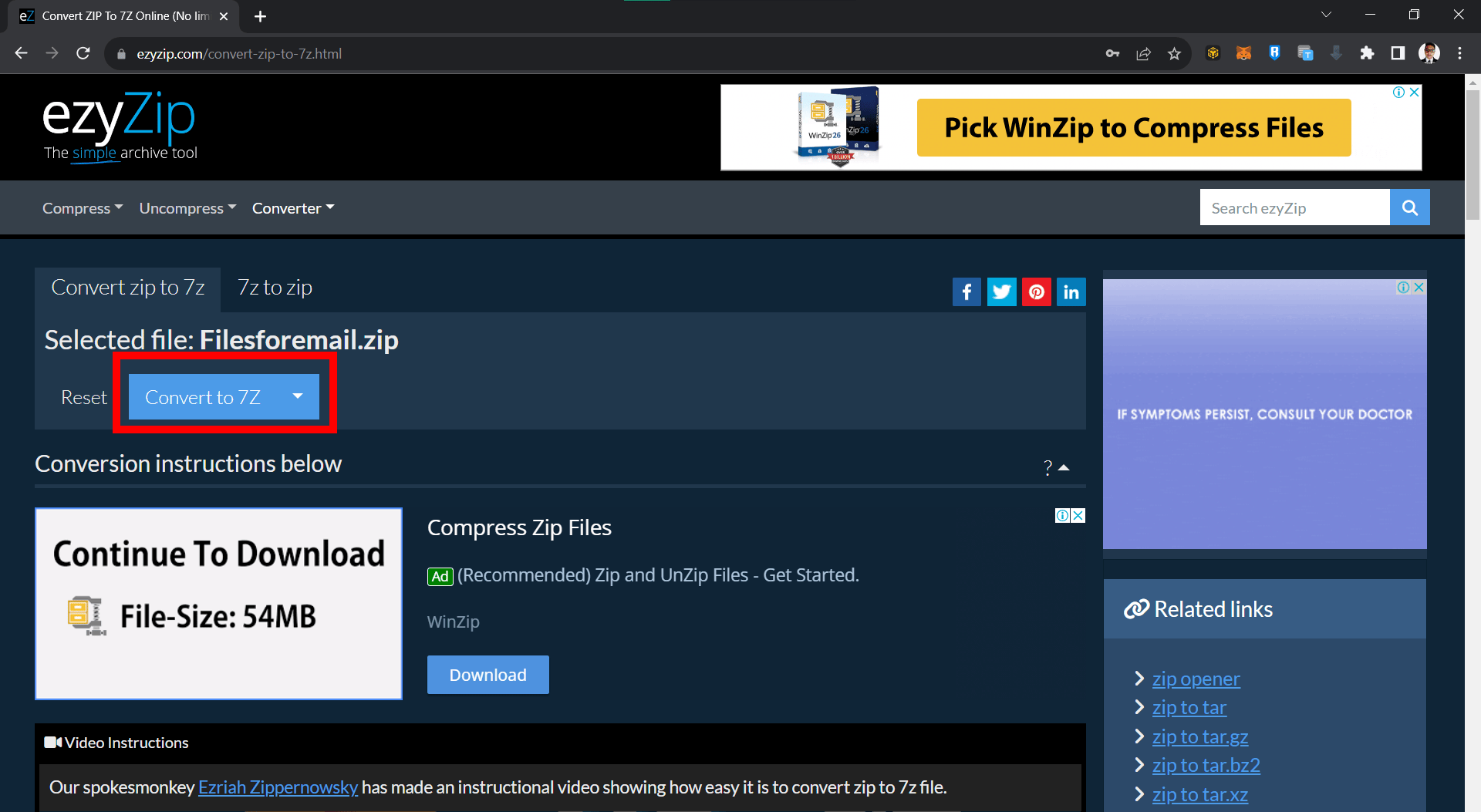Open the ezyZip home page via logo
1481x812 pixels.
(x=117, y=117)
